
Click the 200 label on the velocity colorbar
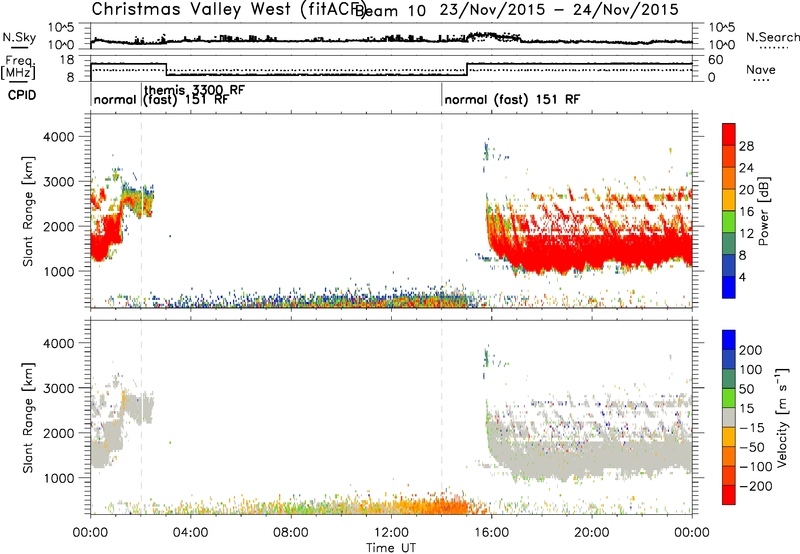click(x=751, y=350)
